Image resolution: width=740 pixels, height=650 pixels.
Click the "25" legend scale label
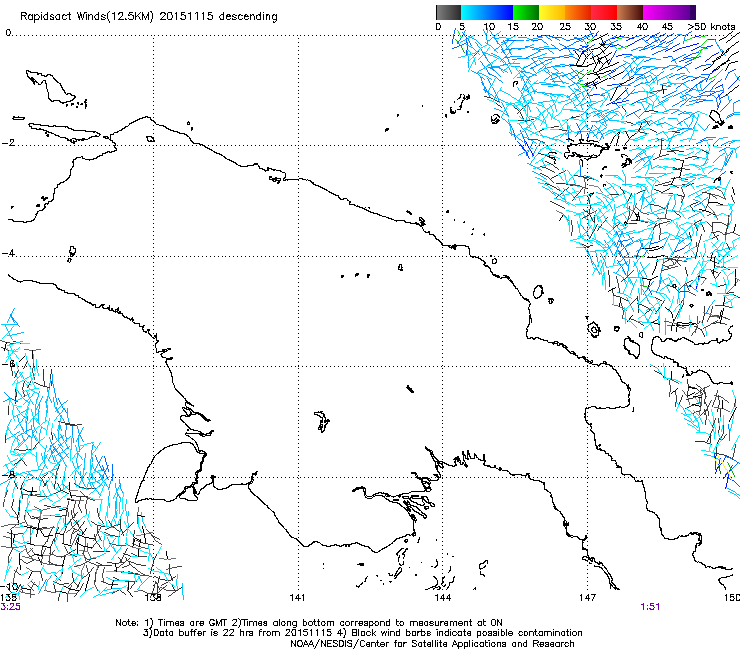565,27
